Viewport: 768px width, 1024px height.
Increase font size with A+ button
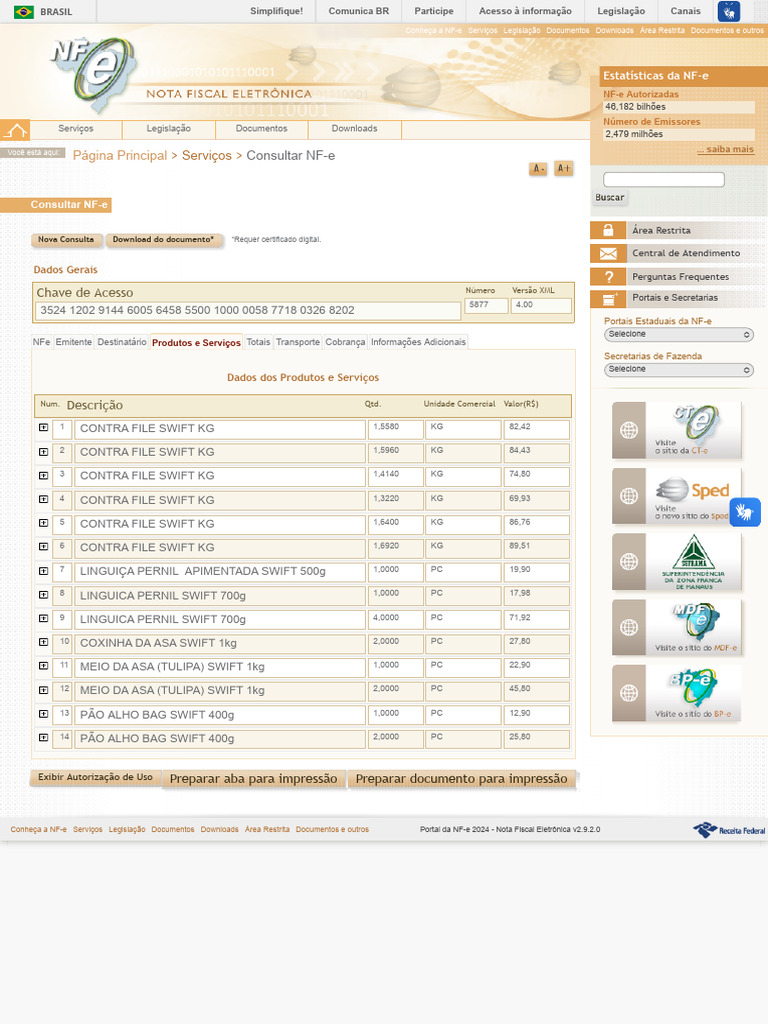(x=564, y=168)
